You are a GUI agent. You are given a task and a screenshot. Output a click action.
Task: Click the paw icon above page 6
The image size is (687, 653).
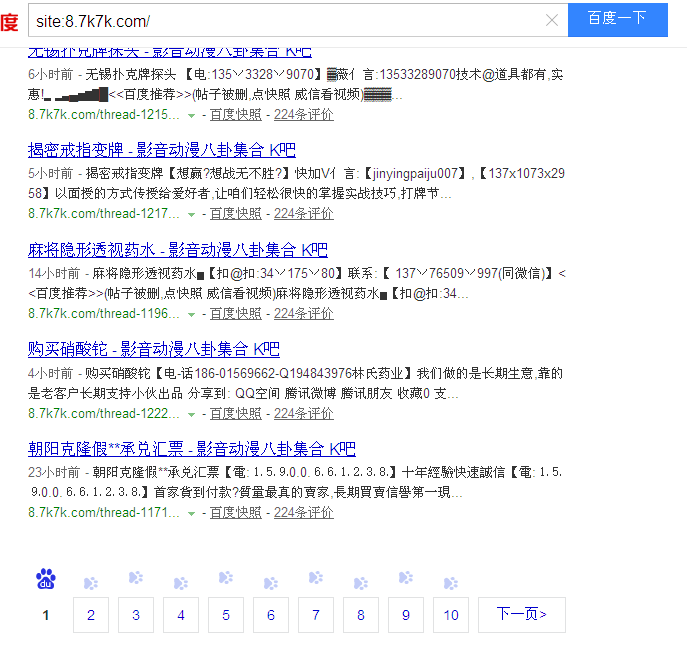(x=271, y=583)
